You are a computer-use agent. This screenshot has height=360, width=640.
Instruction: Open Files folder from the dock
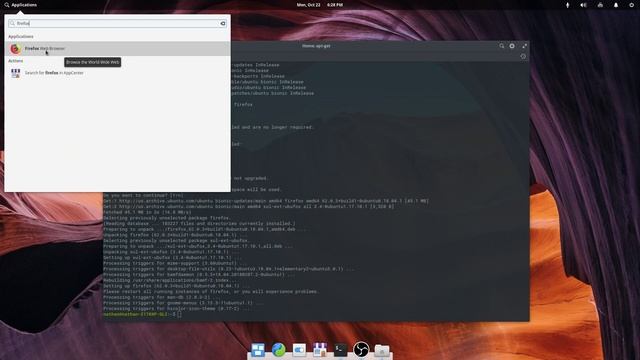[x=382, y=350]
